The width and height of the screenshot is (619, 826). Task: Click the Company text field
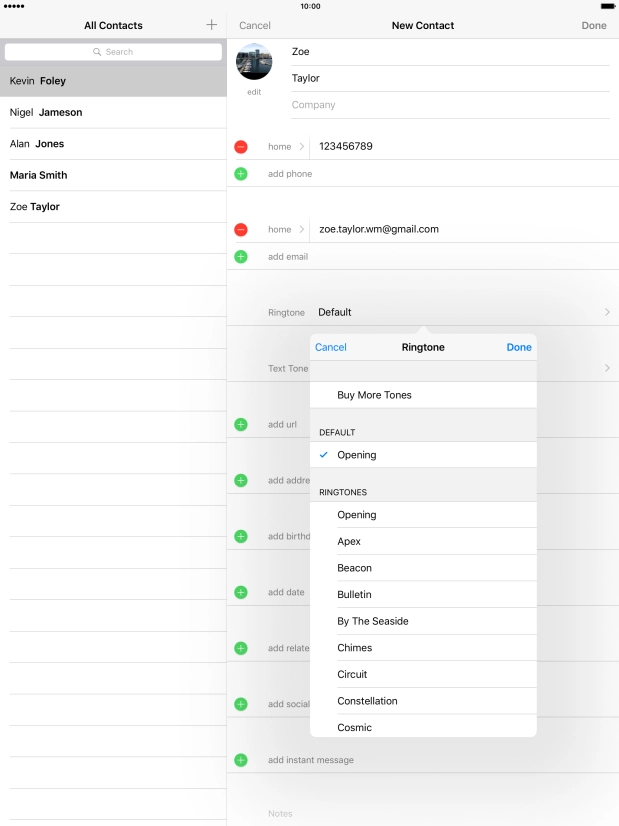click(x=450, y=105)
